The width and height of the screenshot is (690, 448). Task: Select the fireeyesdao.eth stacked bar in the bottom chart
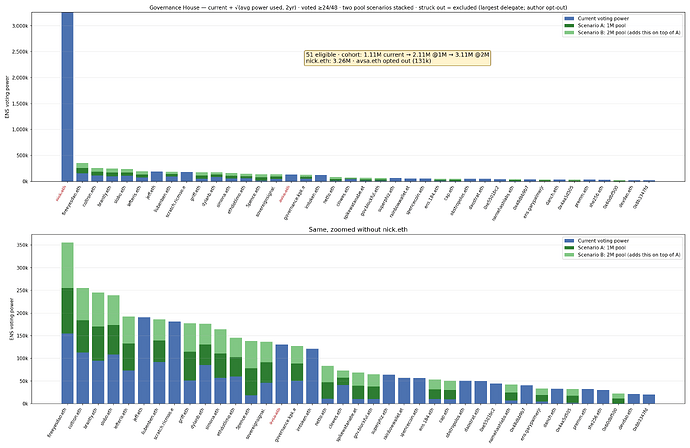coord(67,323)
